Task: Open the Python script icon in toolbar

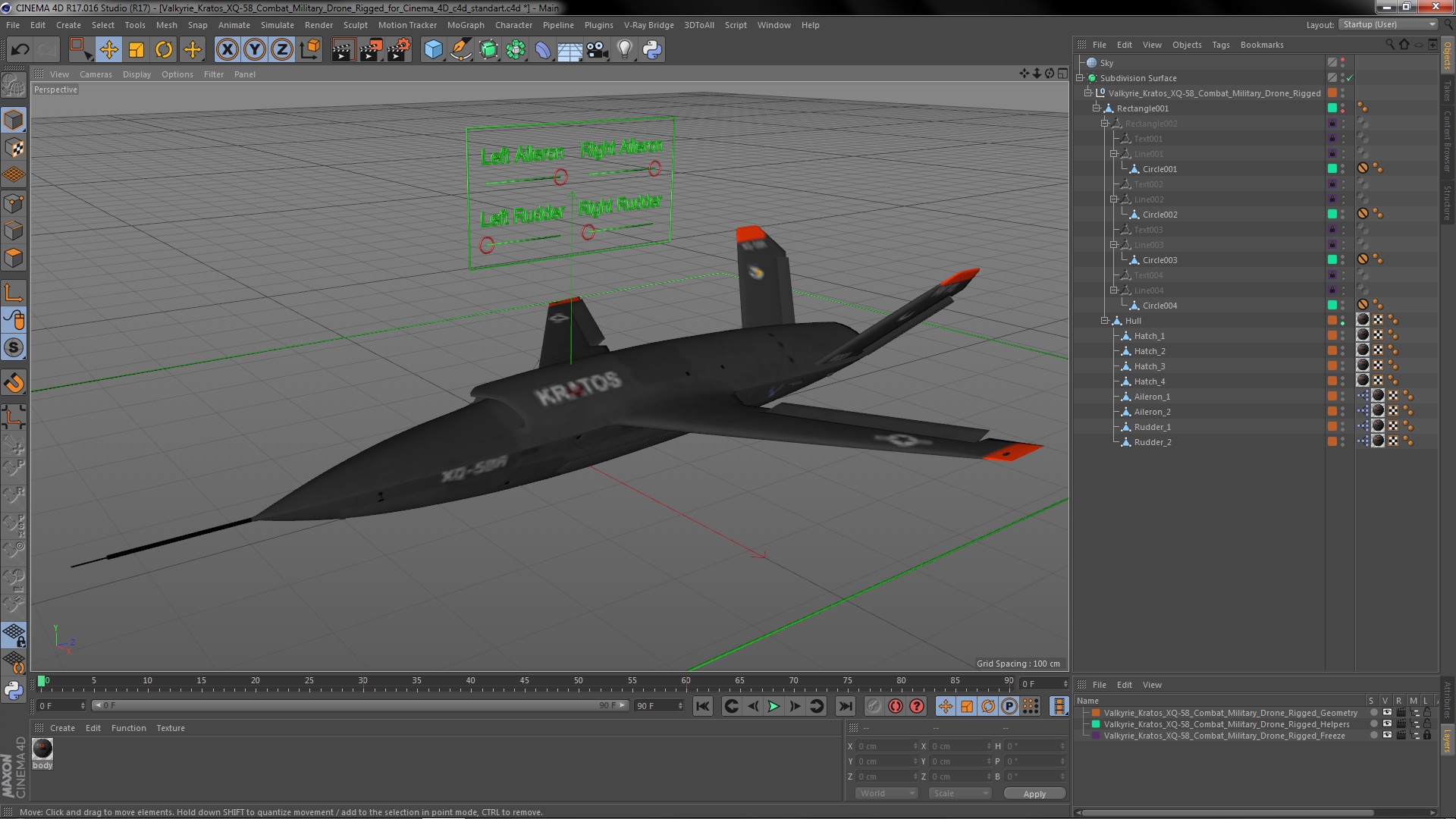Action: pyautogui.click(x=652, y=50)
